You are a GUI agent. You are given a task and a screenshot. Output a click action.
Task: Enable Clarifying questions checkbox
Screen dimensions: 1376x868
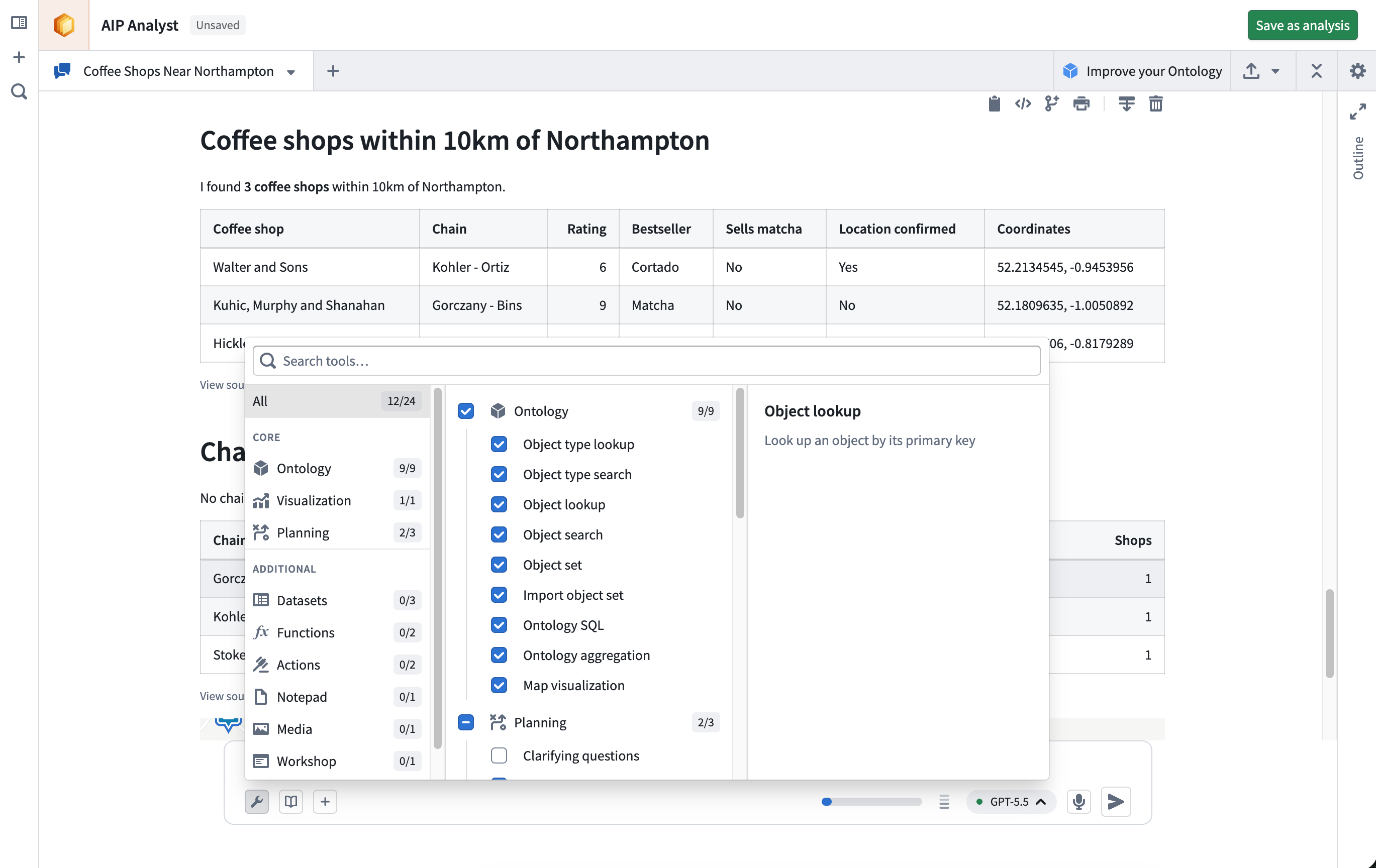coord(499,756)
